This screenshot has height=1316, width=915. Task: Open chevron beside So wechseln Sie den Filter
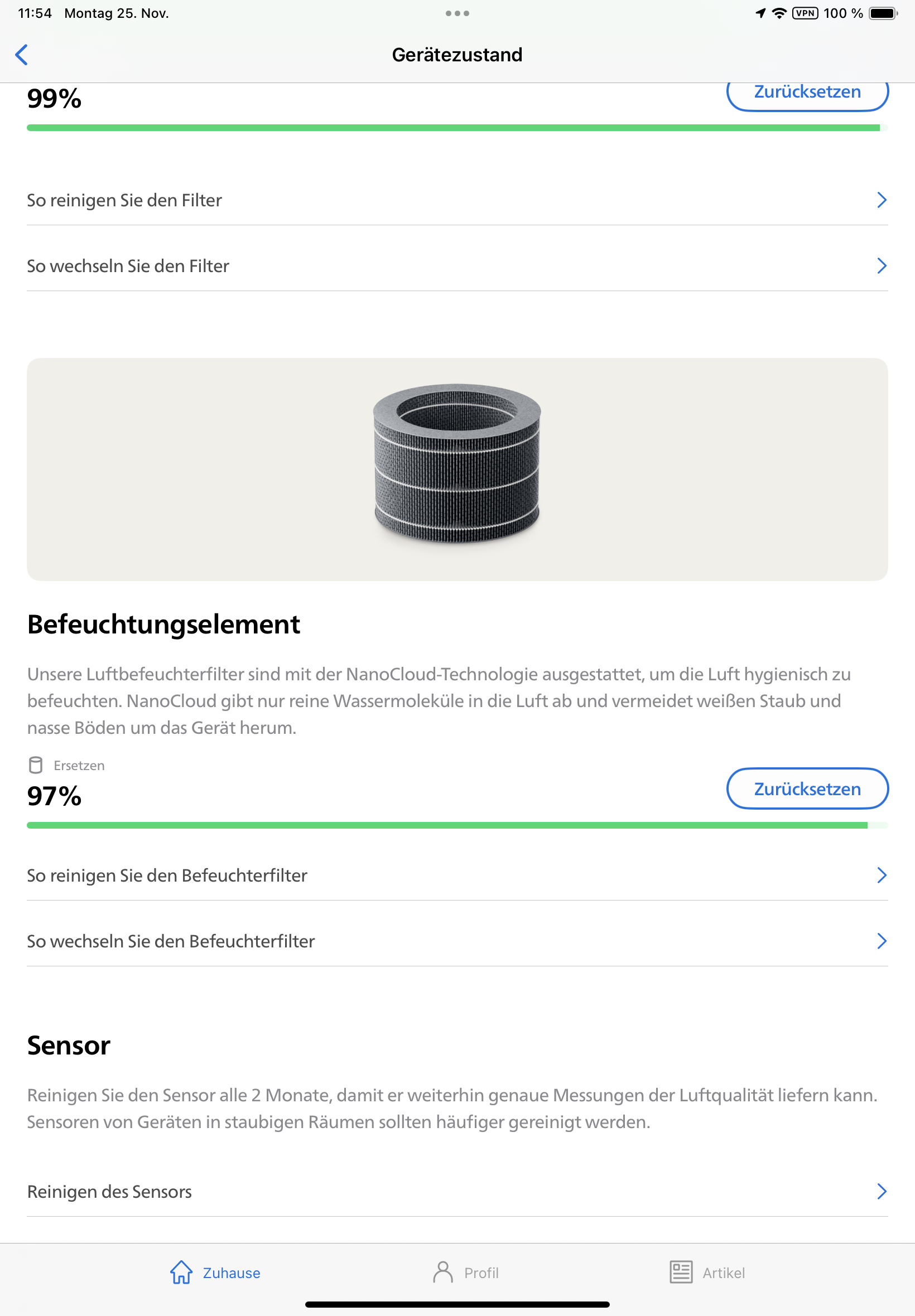pyautogui.click(x=881, y=266)
